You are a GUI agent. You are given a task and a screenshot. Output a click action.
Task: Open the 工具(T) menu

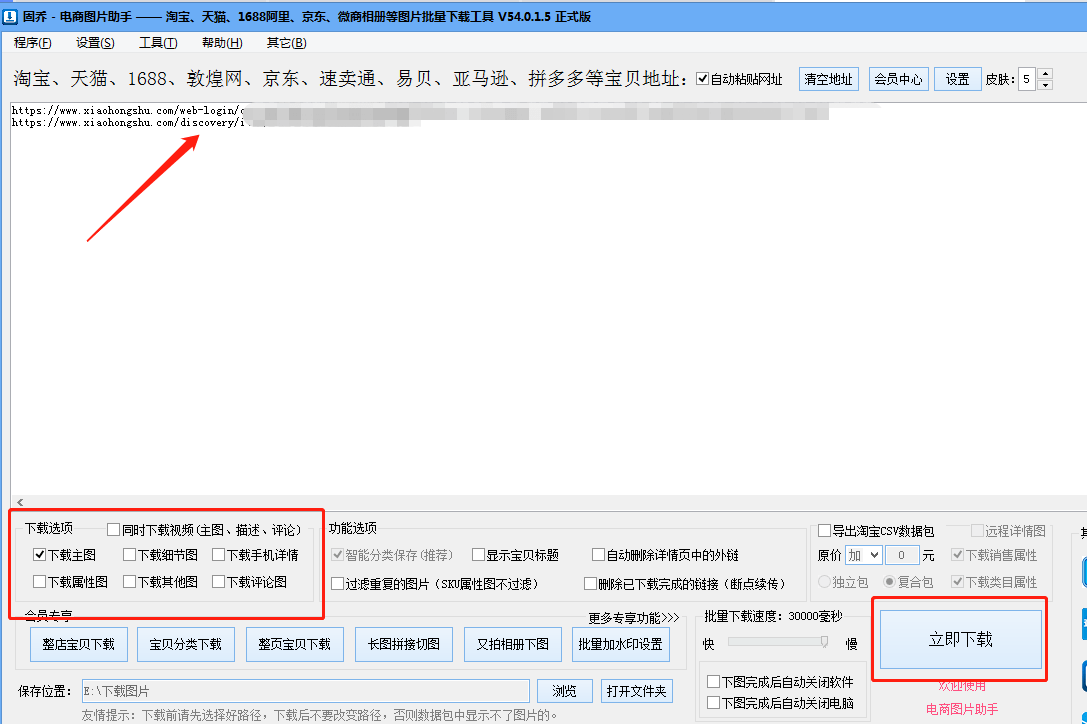pyautogui.click(x=158, y=43)
